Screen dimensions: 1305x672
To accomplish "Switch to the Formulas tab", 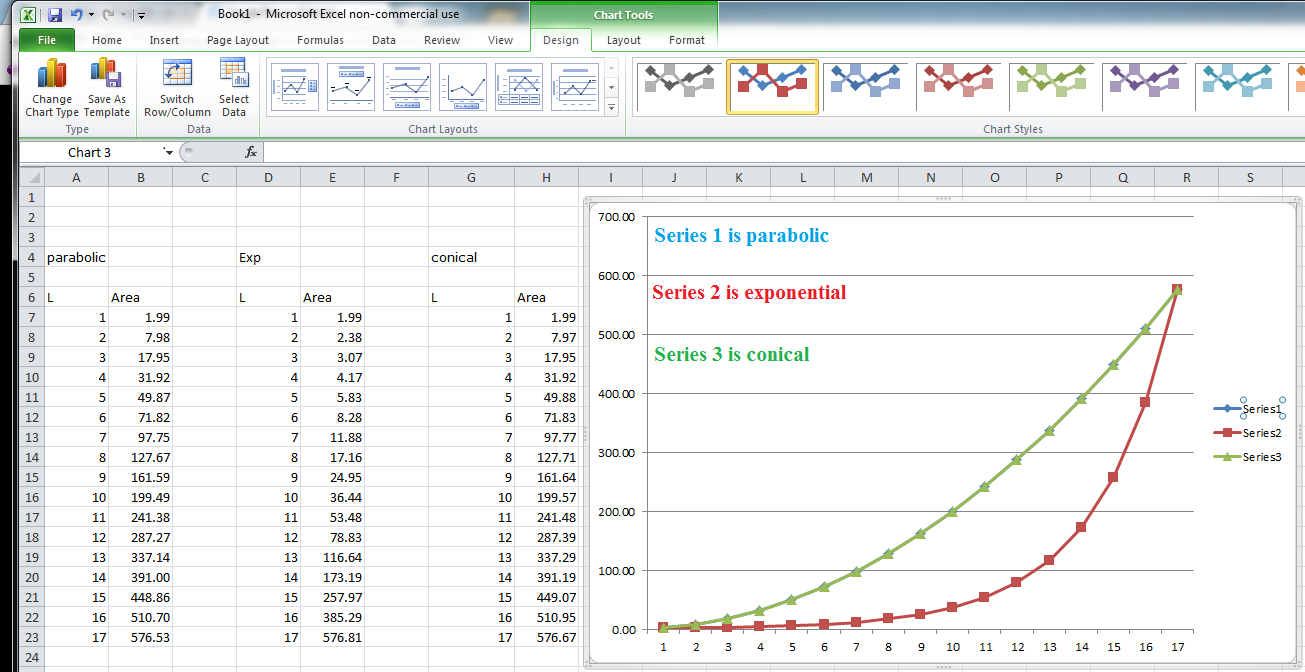I will 320,40.
